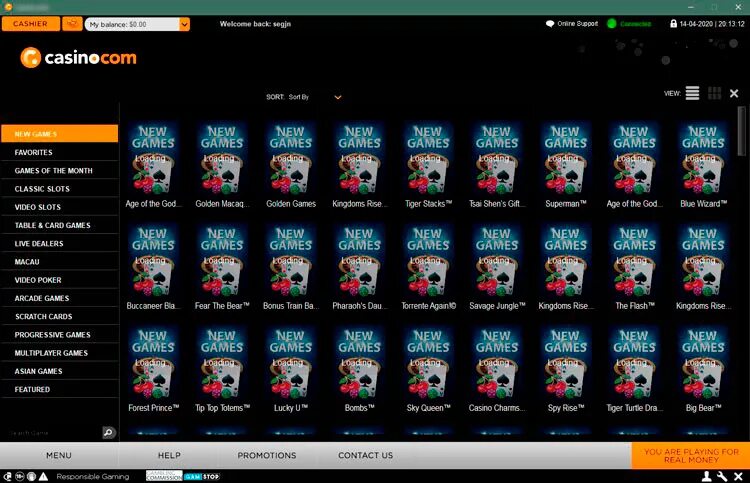The image size is (750, 483).
Task: Launch Pharaoh's Daughter game
Action: click(360, 261)
